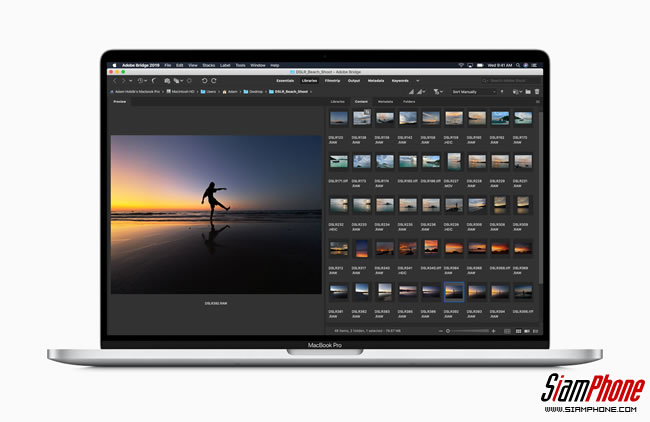Click the Content panel vertical scrollbar
This screenshot has width=650, height=422.
point(541,197)
